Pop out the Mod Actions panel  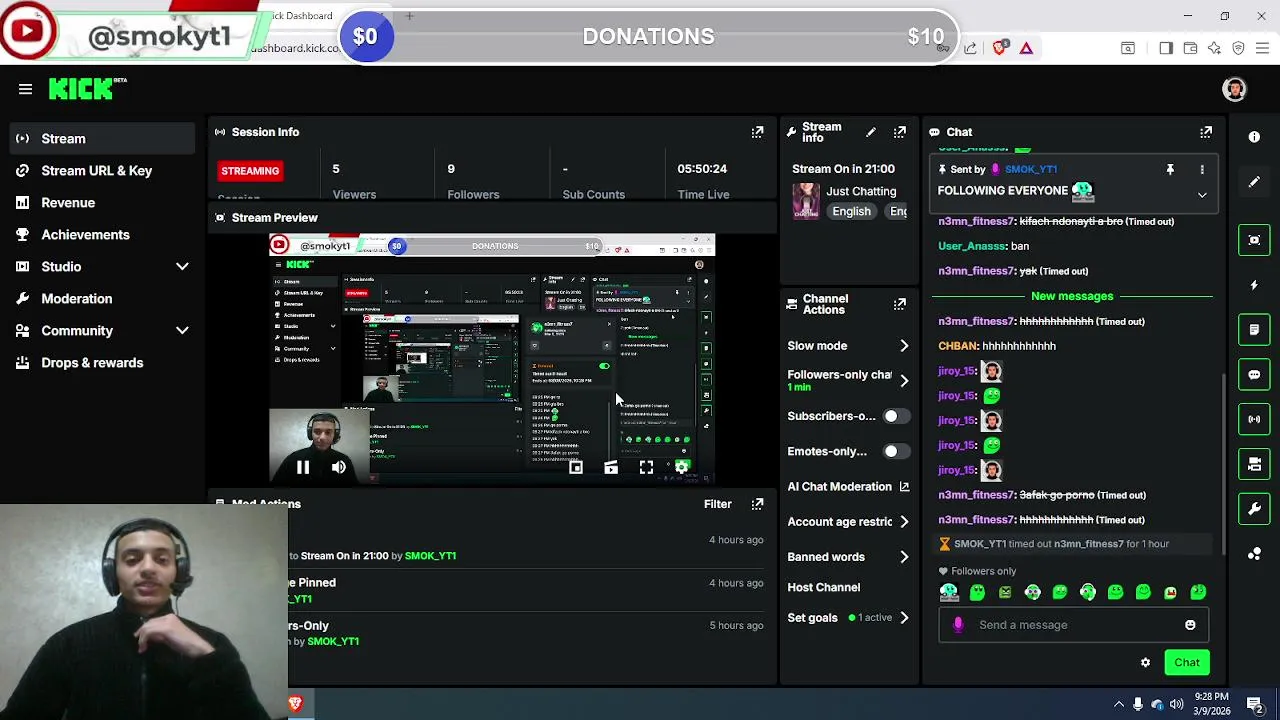pos(757,504)
